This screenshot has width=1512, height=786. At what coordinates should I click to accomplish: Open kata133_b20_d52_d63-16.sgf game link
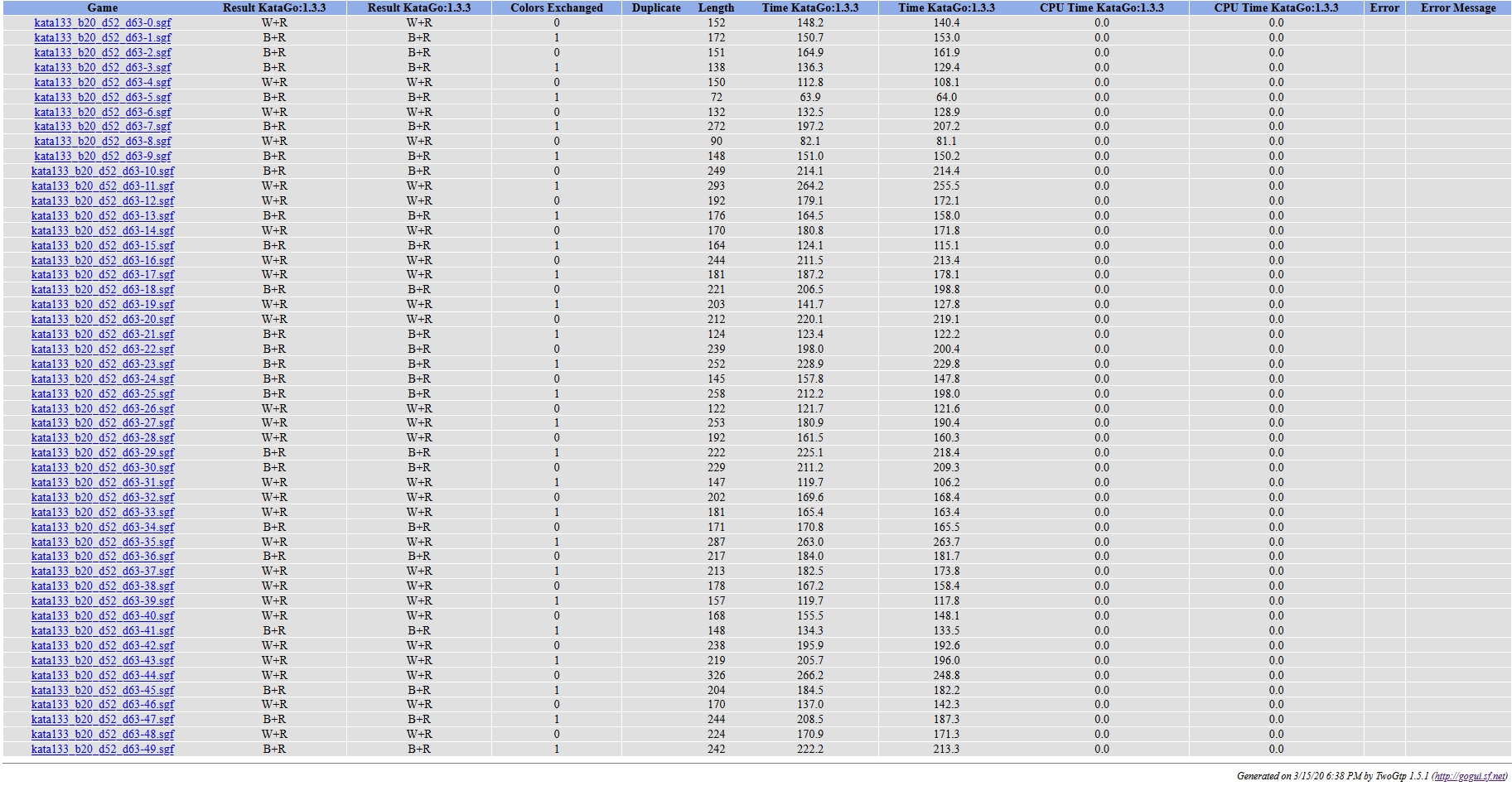click(103, 261)
